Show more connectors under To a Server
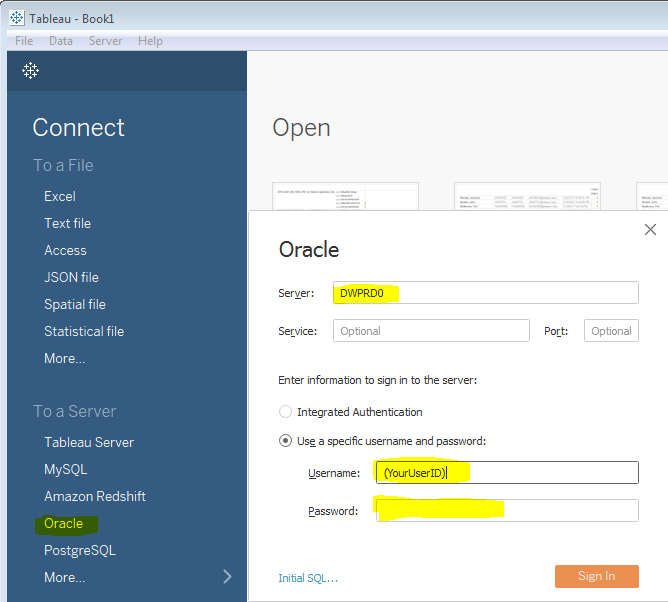668x602 pixels. pyautogui.click(x=65, y=577)
